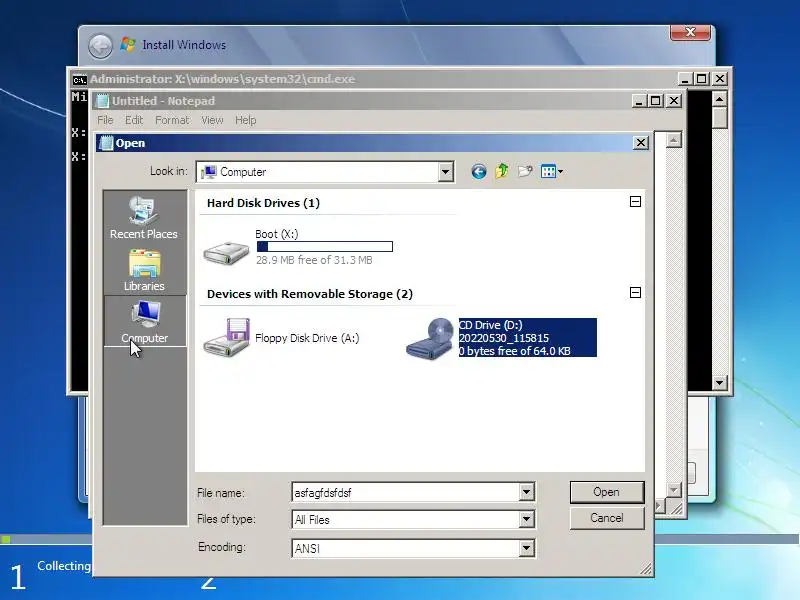Click the Open dialog resize grip

tap(646, 569)
